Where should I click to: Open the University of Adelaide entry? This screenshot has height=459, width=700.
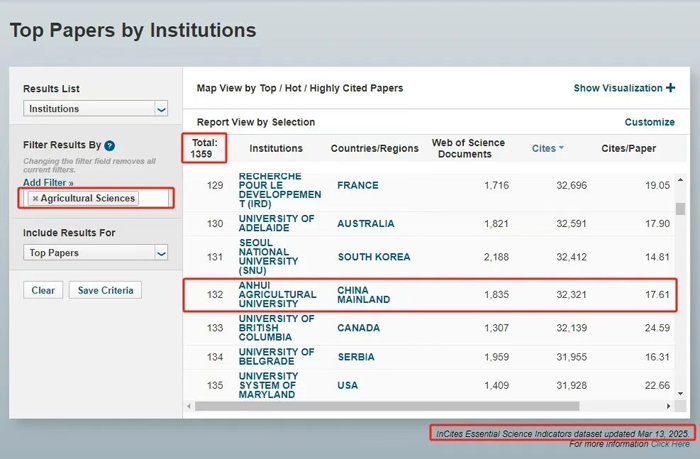click(277, 223)
